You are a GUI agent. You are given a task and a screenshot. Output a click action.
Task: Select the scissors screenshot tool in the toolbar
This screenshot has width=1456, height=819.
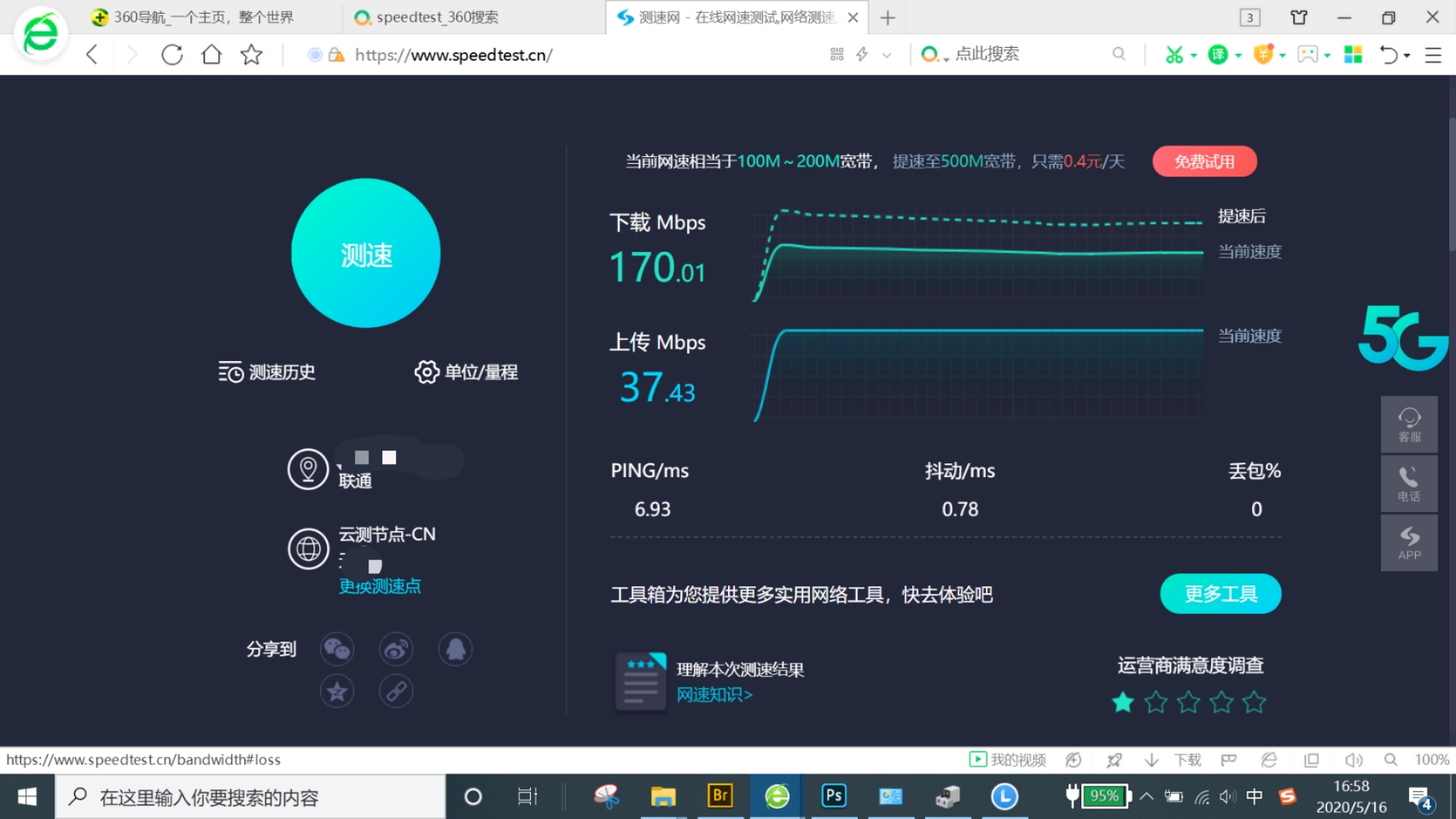tap(1174, 54)
